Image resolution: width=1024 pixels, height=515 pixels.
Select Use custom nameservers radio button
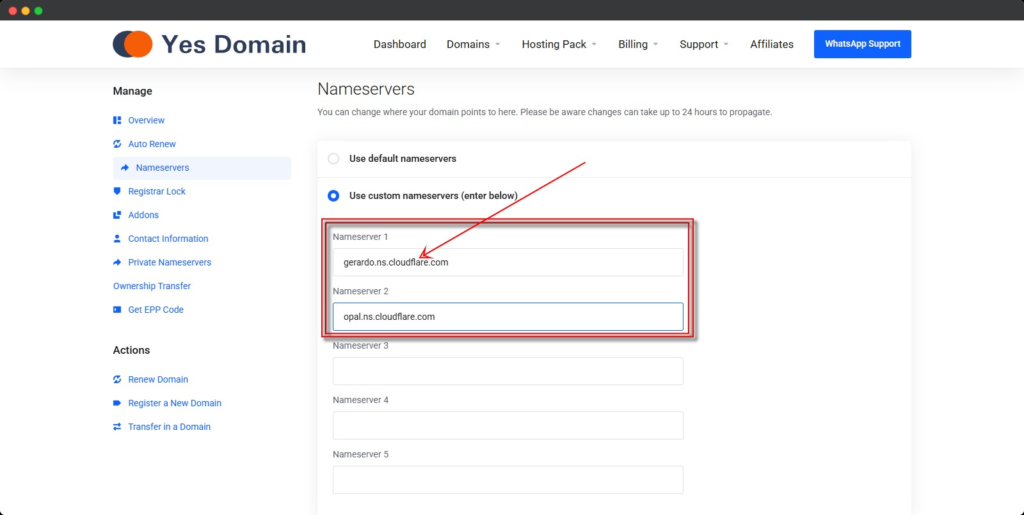[334, 196]
